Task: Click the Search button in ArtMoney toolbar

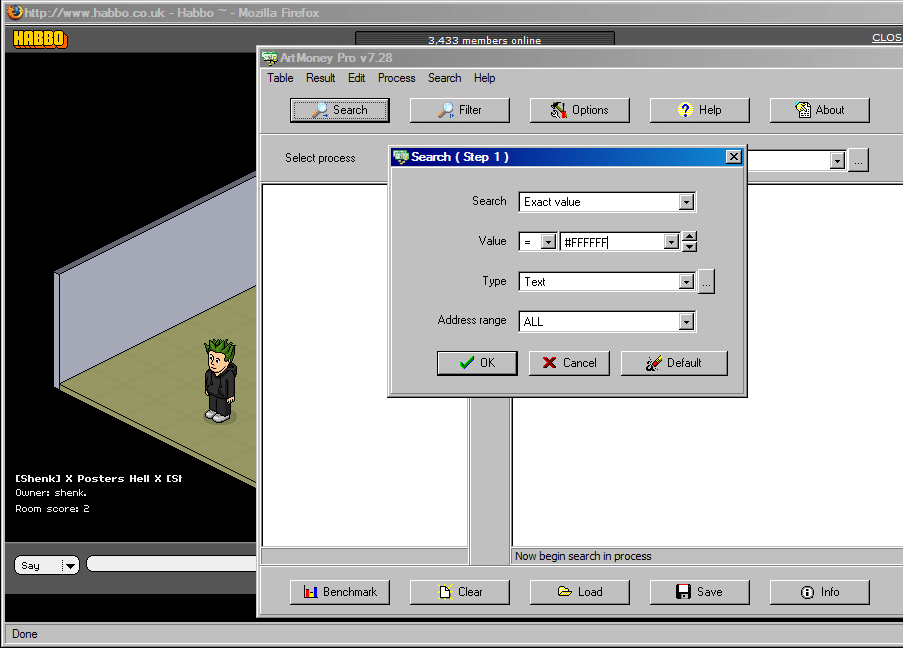Action: coord(340,110)
